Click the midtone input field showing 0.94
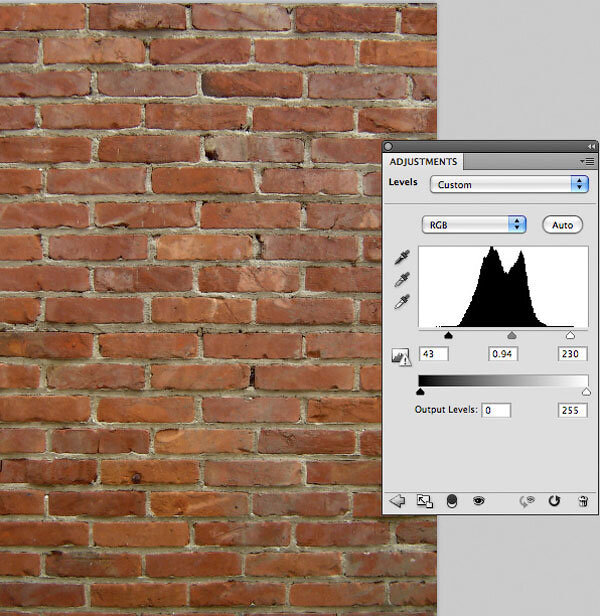 coord(503,354)
